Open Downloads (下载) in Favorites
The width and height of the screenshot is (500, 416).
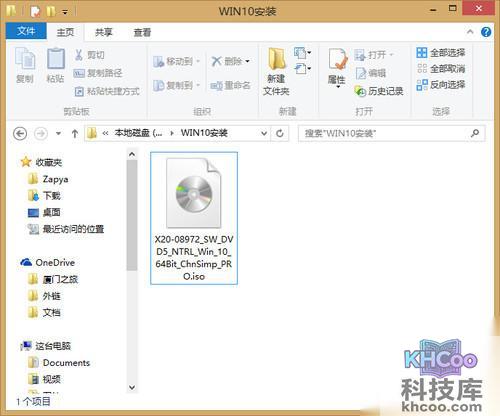tap(44, 196)
